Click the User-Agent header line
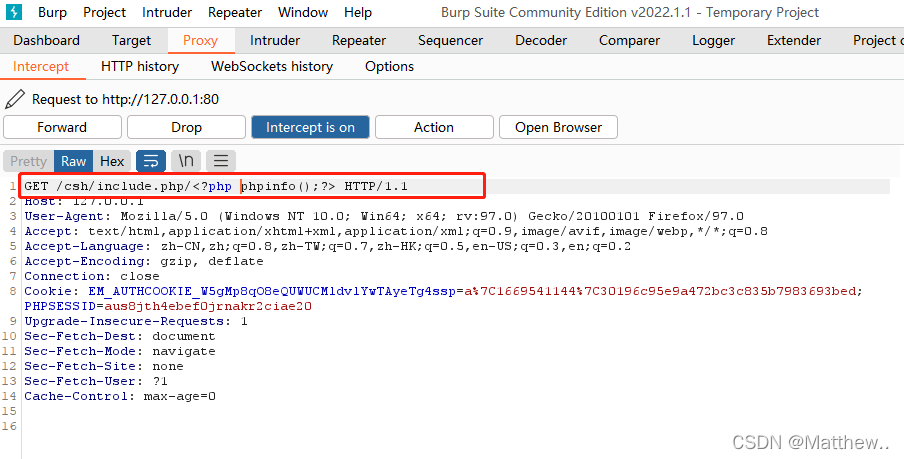 tap(383, 217)
